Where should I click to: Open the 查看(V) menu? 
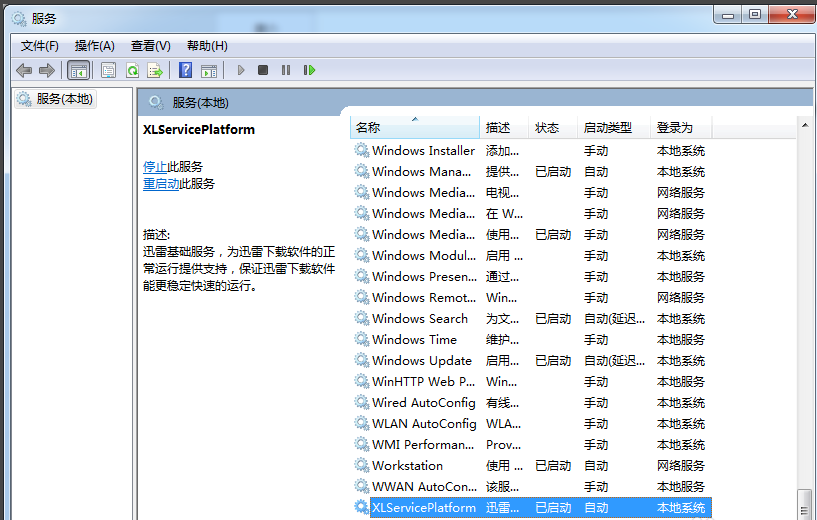click(151, 46)
